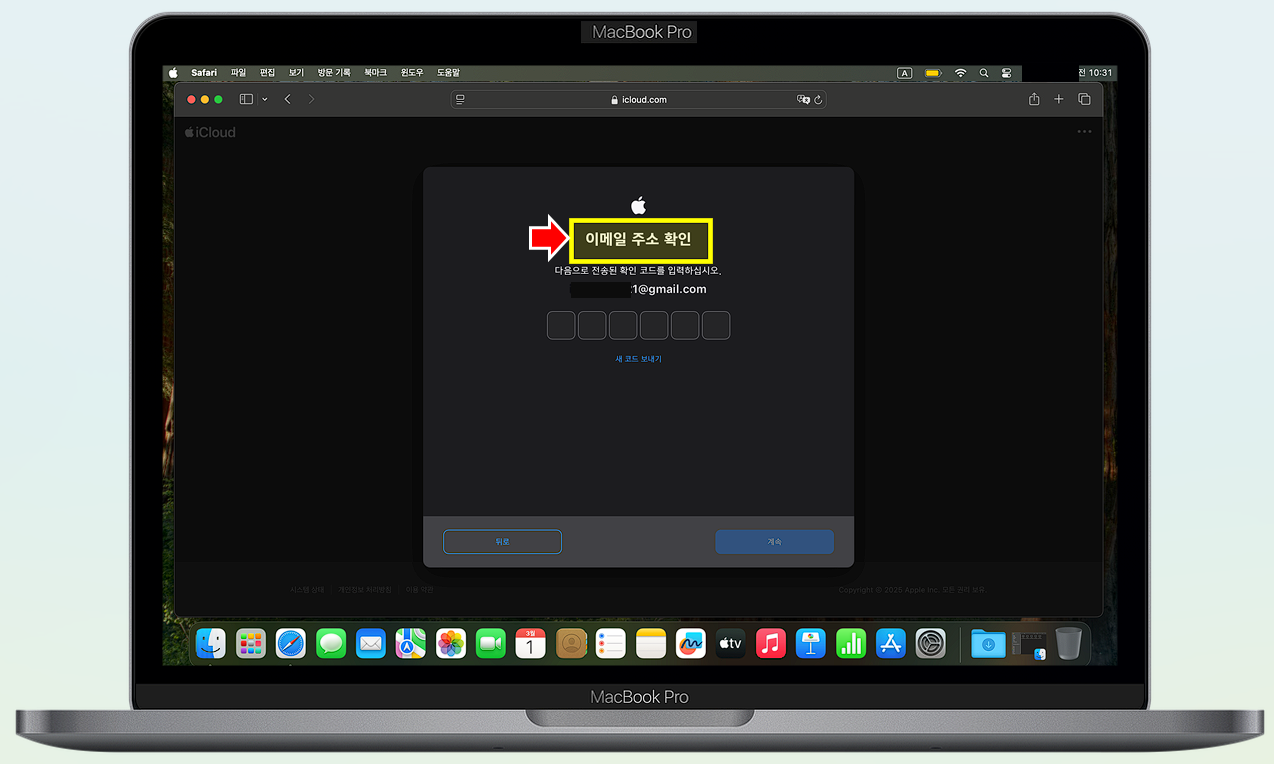Image resolution: width=1274 pixels, height=764 pixels.
Task: Open the 파일 menu
Action: coord(238,73)
